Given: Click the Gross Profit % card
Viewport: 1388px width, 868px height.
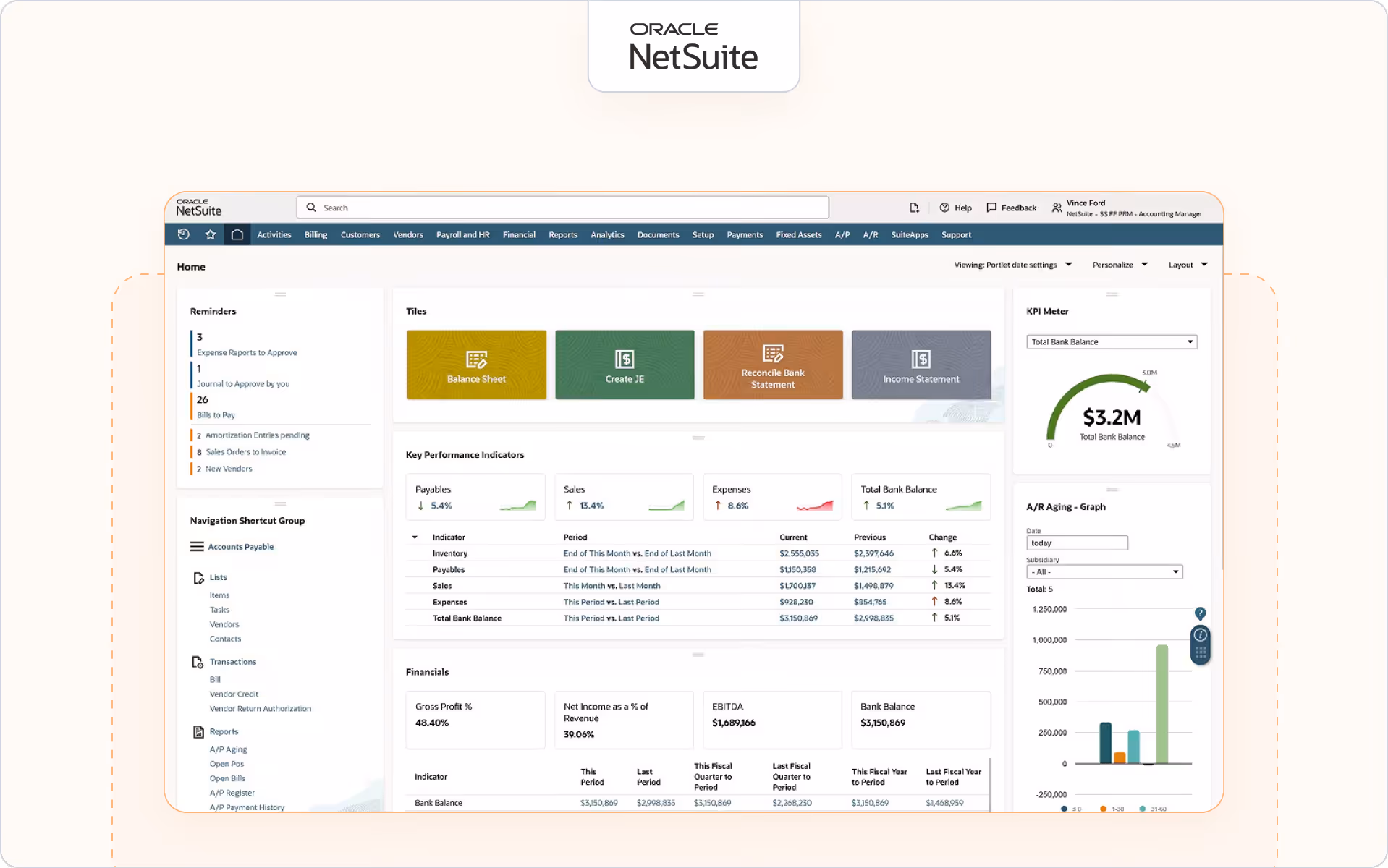Looking at the screenshot, I should click(475, 720).
